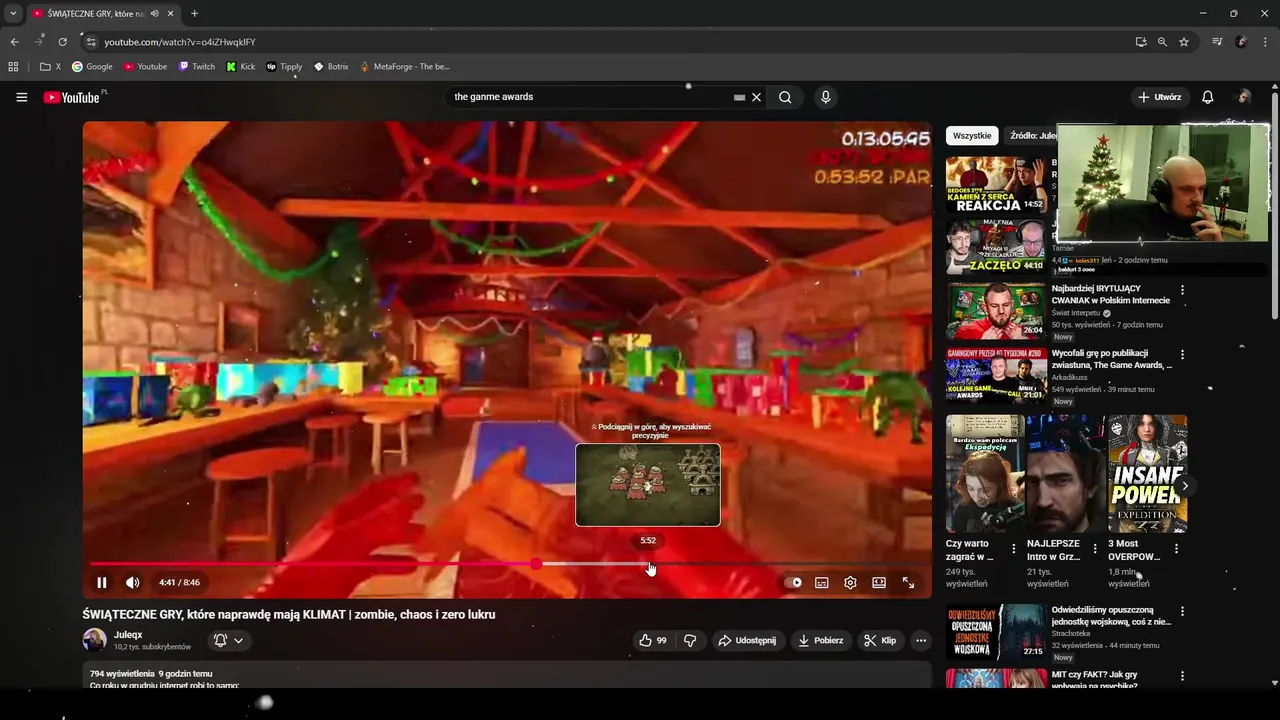Open media control icon in Chrome toolbar
Screen dimensions: 1280x720
(1217, 42)
